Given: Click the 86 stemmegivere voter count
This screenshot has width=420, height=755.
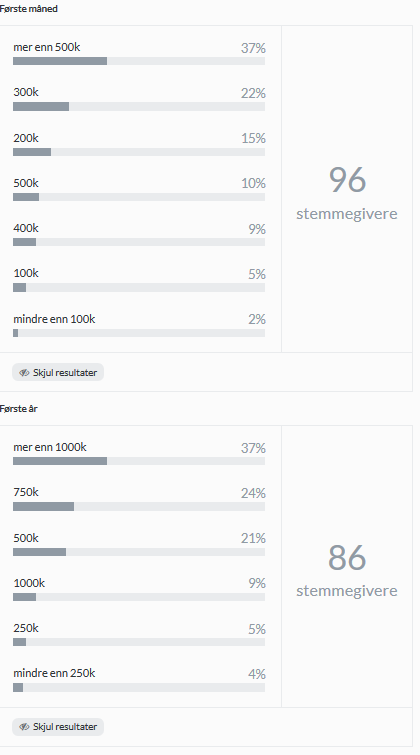Looking at the screenshot, I should point(347,570).
